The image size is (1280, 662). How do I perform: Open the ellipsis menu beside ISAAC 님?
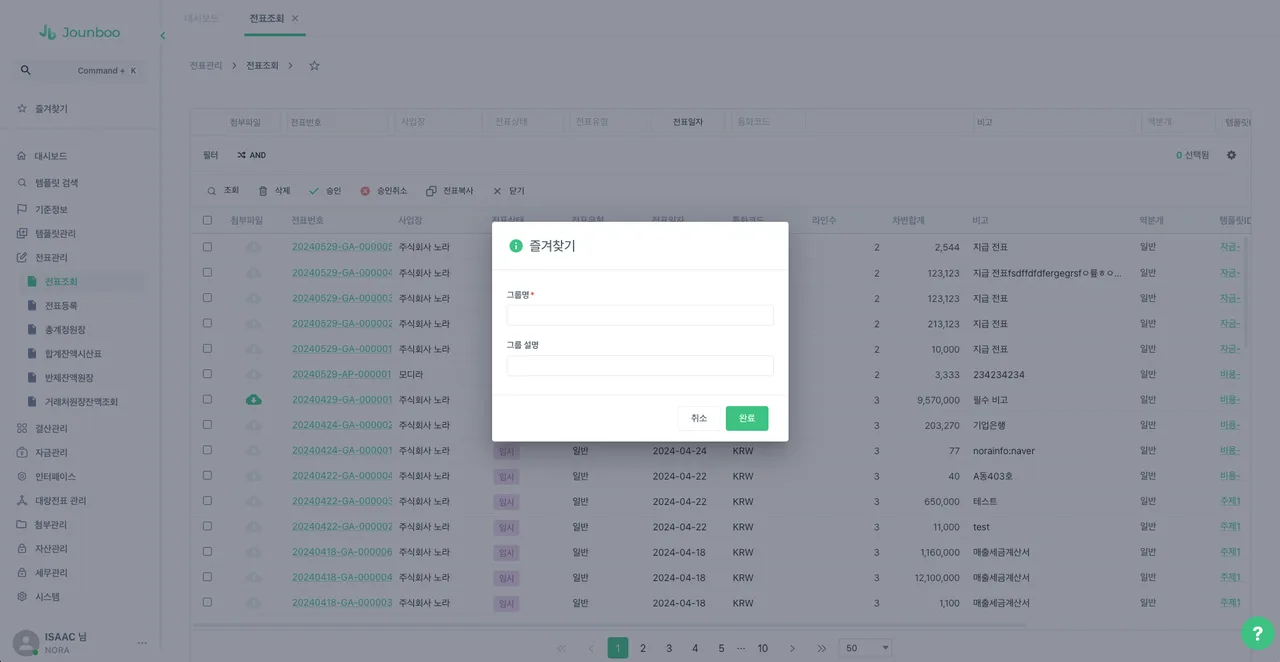tap(142, 643)
